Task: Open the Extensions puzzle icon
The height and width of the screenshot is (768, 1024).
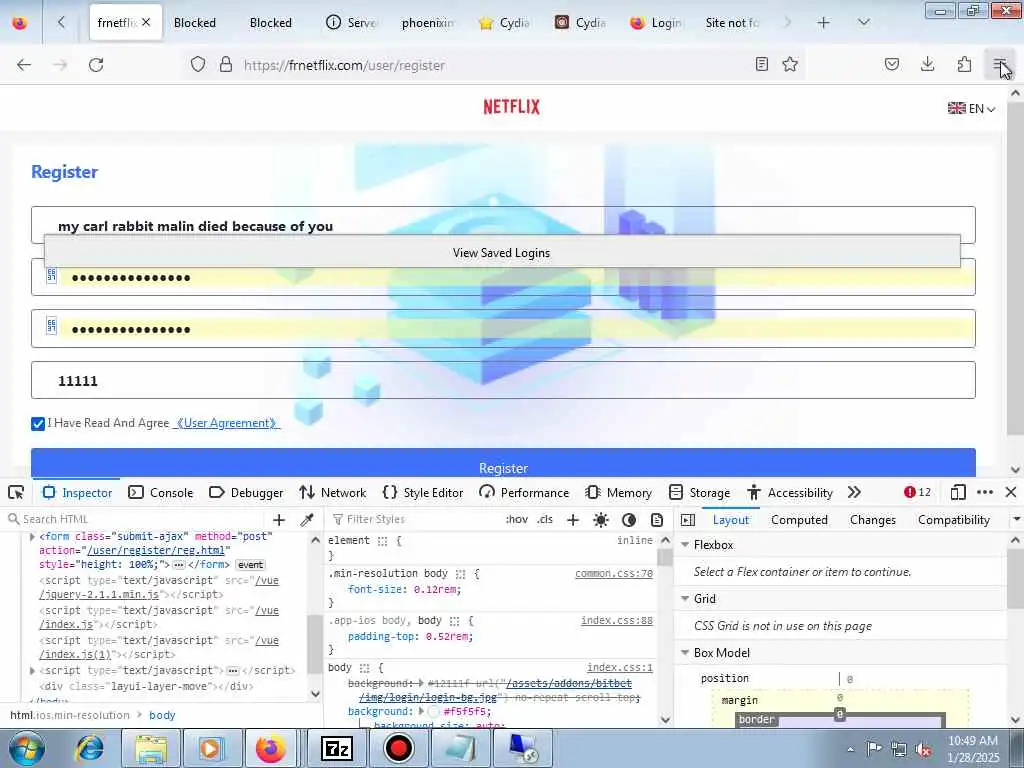Action: (x=964, y=64)
